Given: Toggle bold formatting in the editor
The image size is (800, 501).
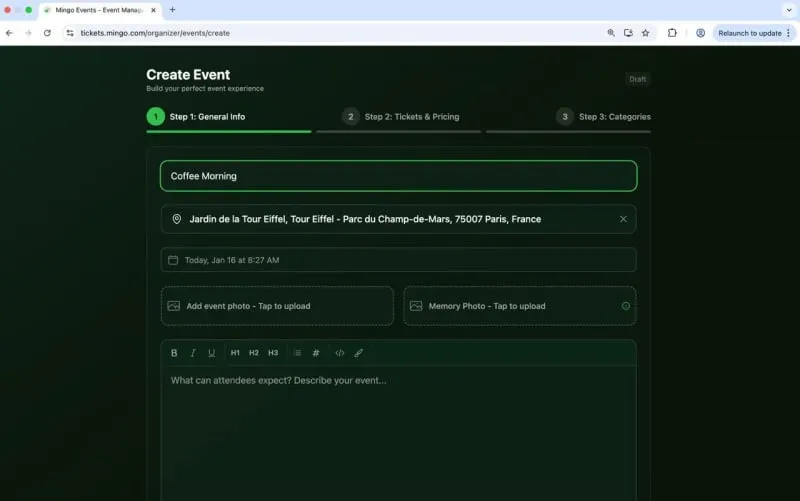Looking at the screenshot, I should tap(174, 353).
